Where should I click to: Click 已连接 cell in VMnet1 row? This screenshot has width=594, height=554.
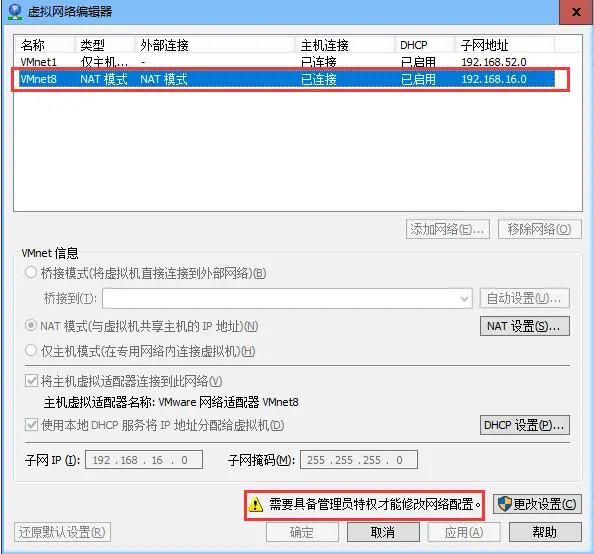pos(319,62)
